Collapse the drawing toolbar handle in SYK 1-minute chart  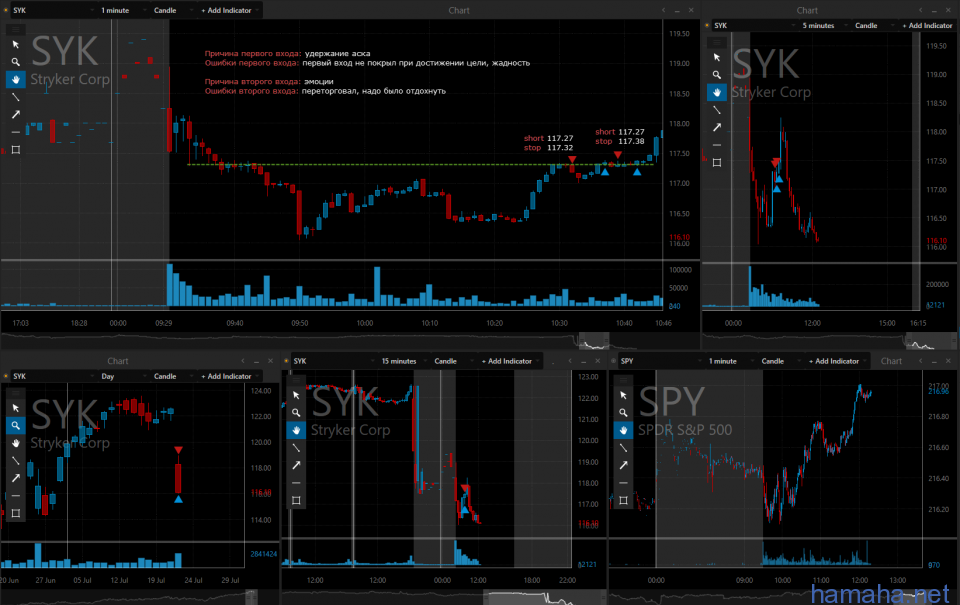[x=16, y=29]
